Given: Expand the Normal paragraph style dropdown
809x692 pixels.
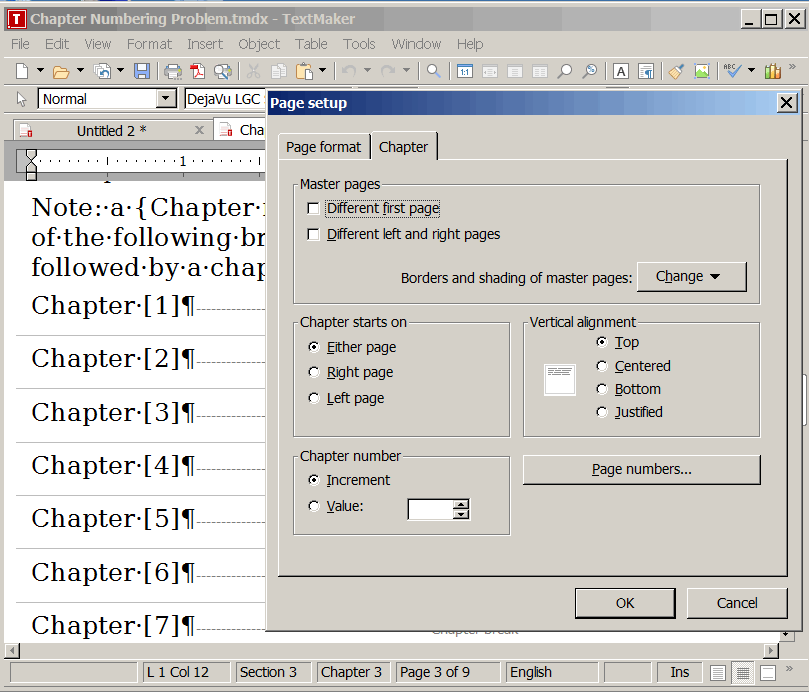Looking at the screenshot, I should pos(166,99).
